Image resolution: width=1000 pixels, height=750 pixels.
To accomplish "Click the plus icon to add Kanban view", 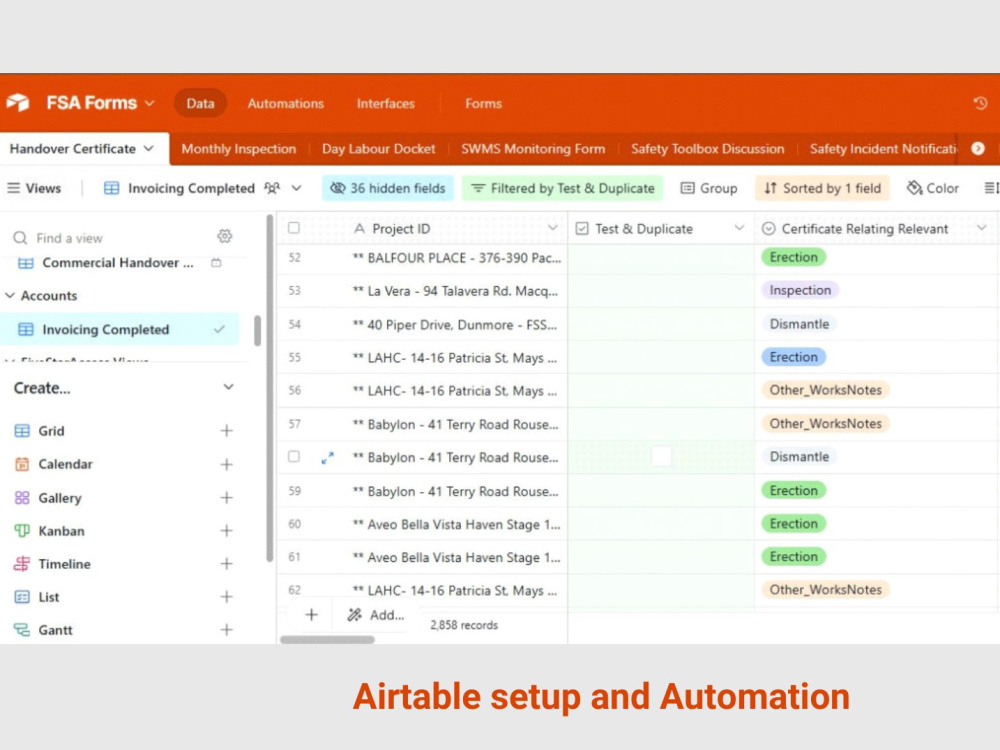I will [226, 531].
